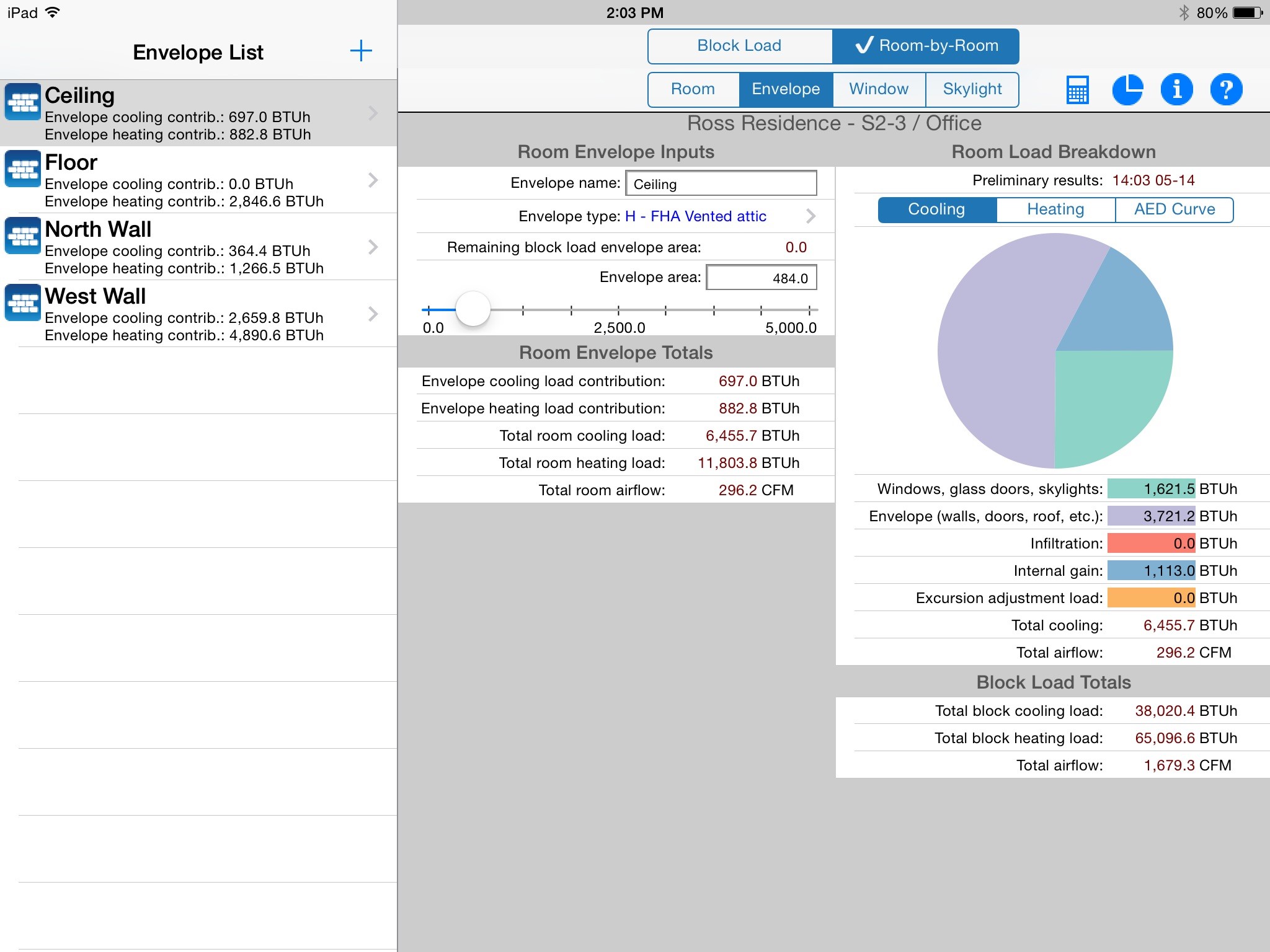Screen dimensions: 1270x952
Task: Click the 2:03 PM status bar clock
Action: (x=635, y=12)
